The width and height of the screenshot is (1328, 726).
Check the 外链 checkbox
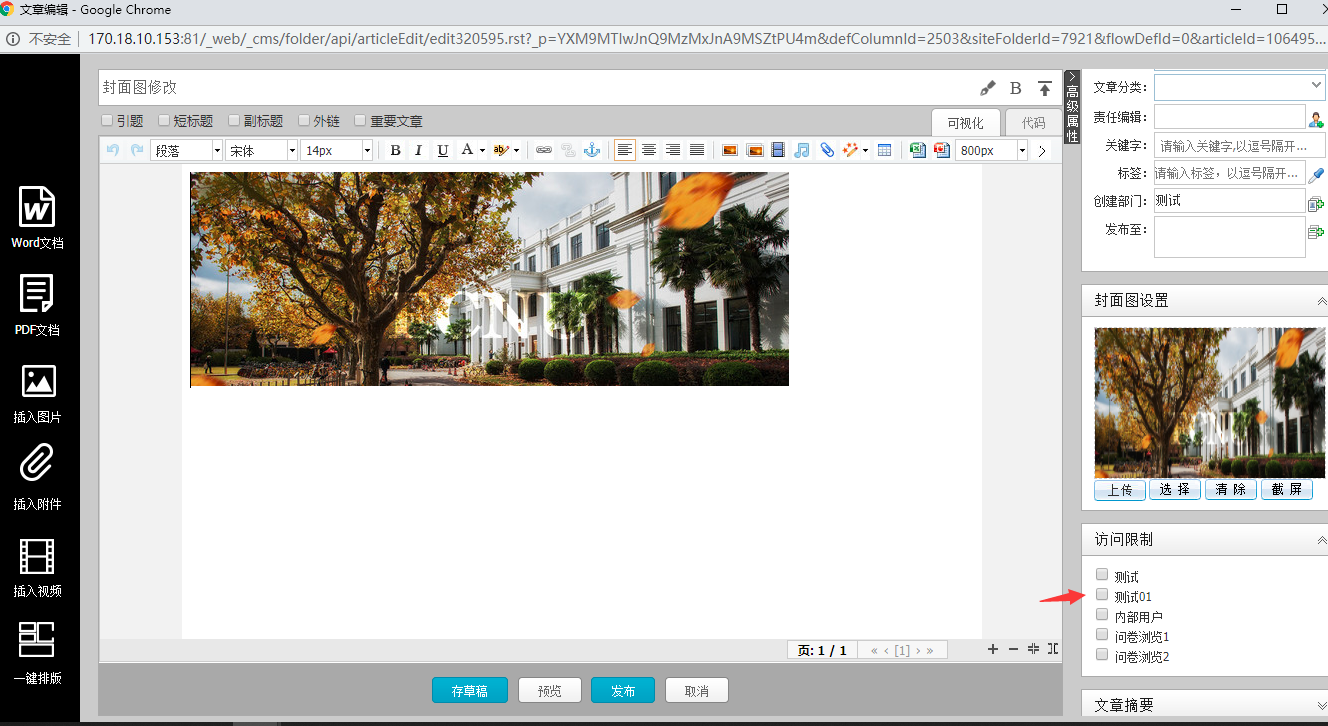(x=304, y=120)
